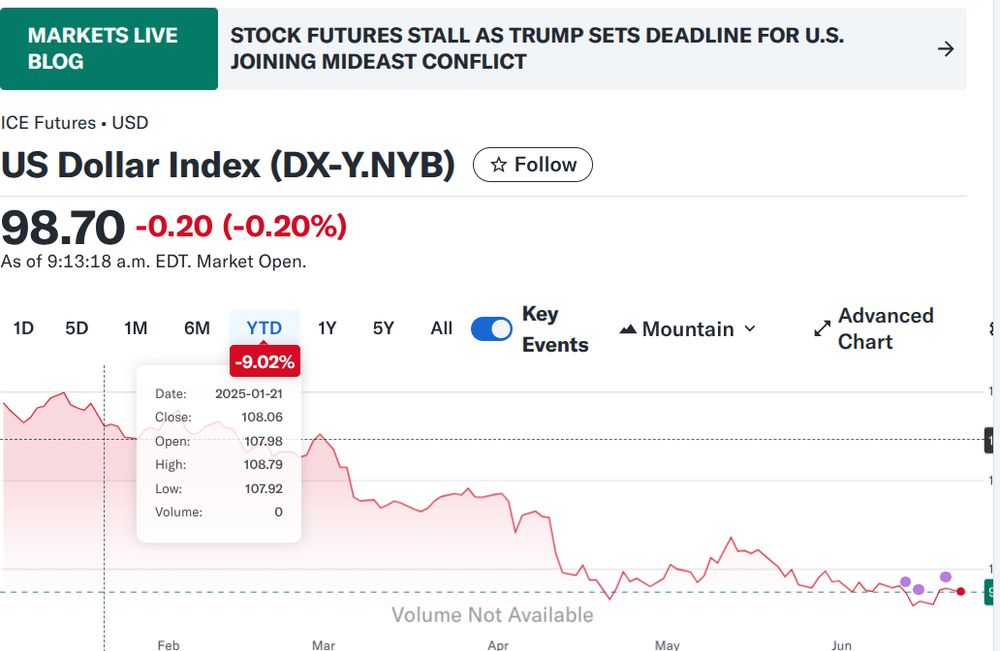Screen dimensions: 1000x651
Task: Select the 1Y range tab
Action: tap(327, 328)
